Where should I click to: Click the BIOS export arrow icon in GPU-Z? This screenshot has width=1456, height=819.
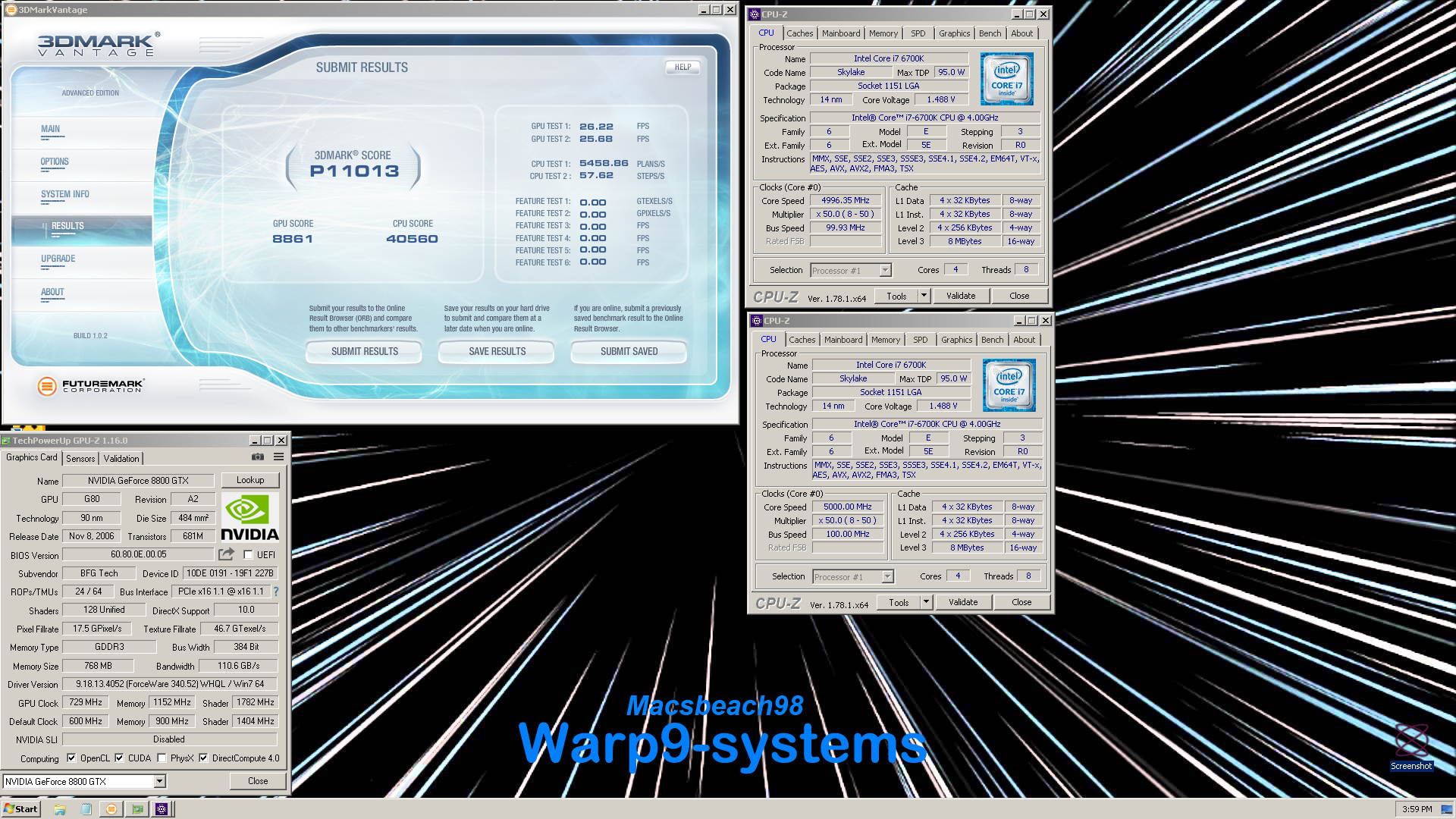pos(226,554)
